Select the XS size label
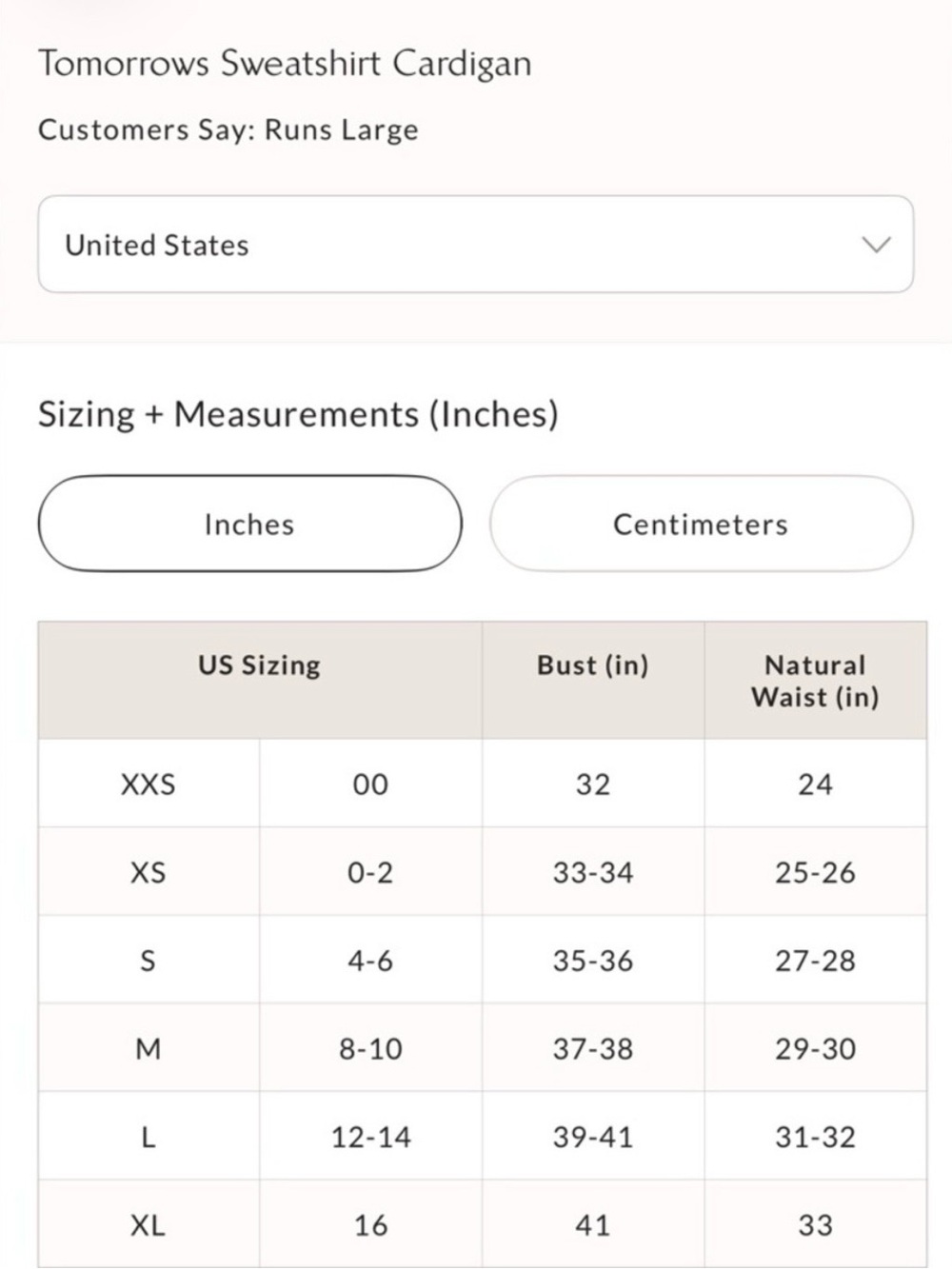 click(149, 872)
